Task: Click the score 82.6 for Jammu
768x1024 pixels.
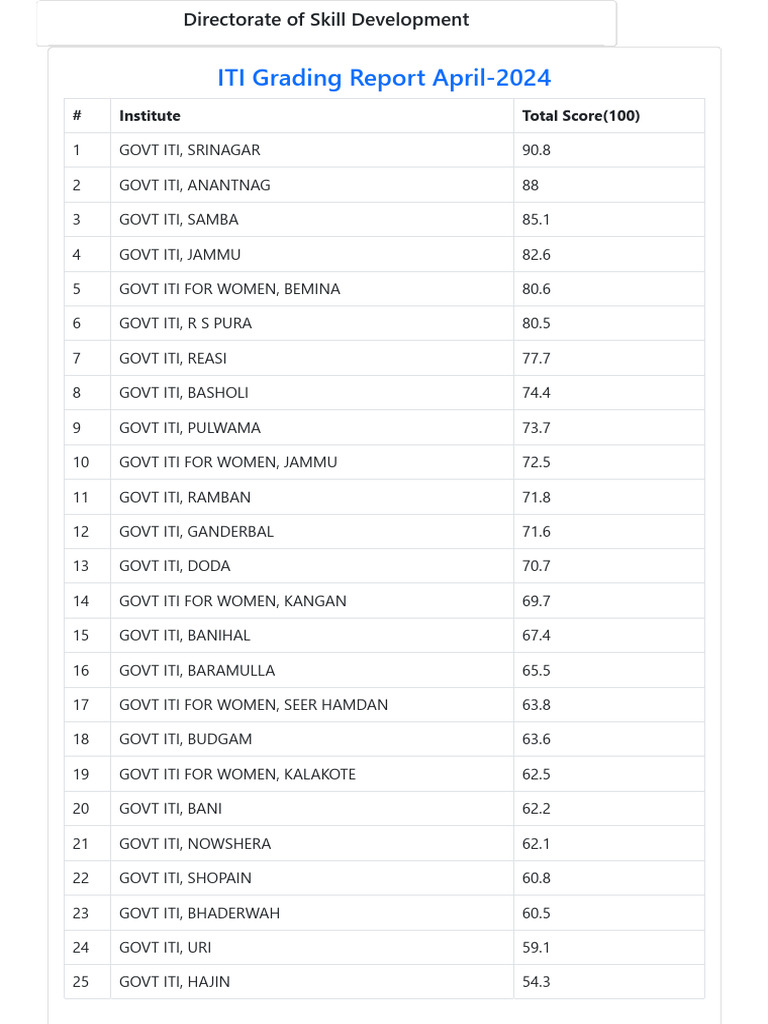Action: (x=536, y=255)
